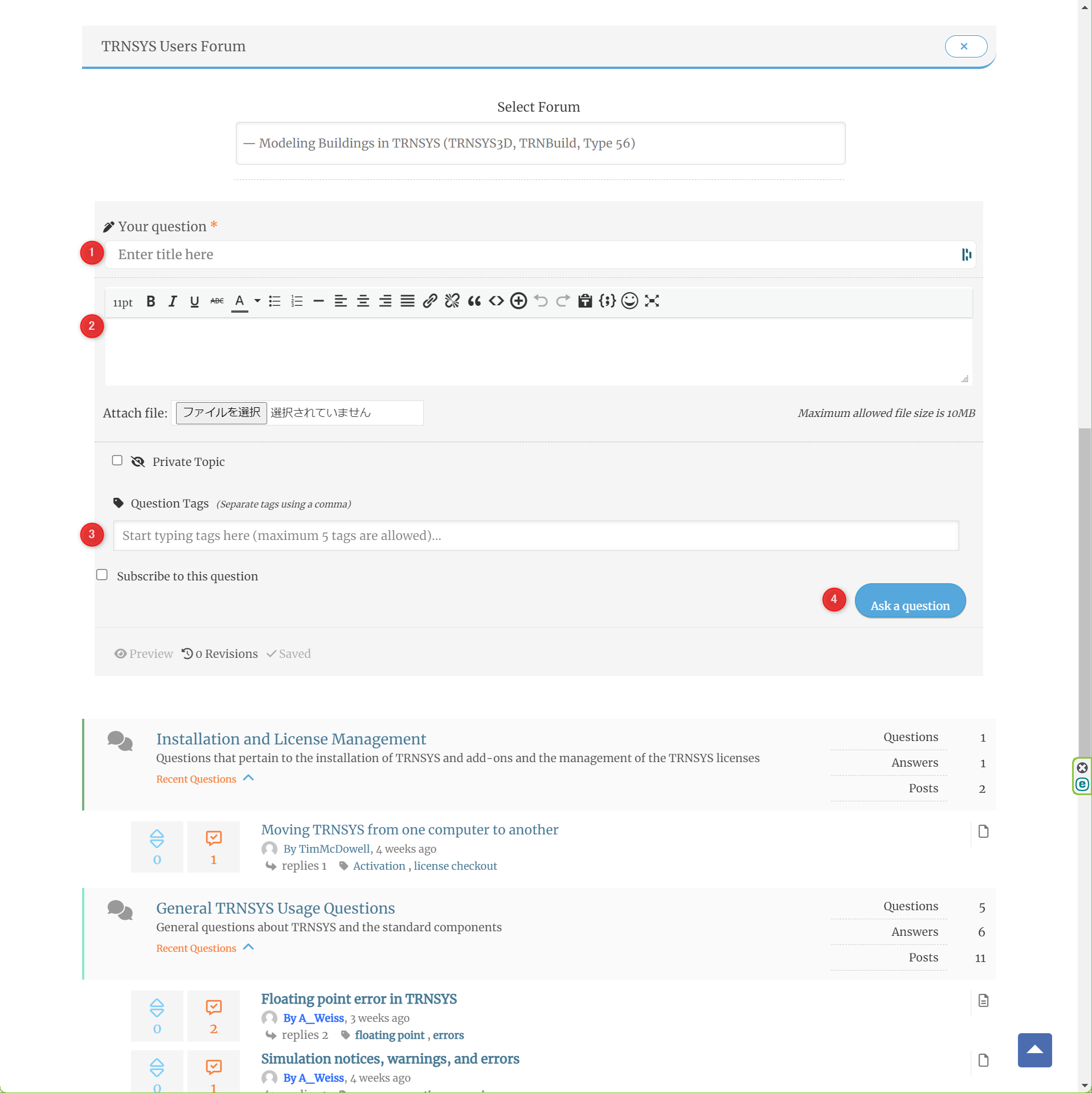
Task: Insert a horizontal line
Action: click(318, 301)
